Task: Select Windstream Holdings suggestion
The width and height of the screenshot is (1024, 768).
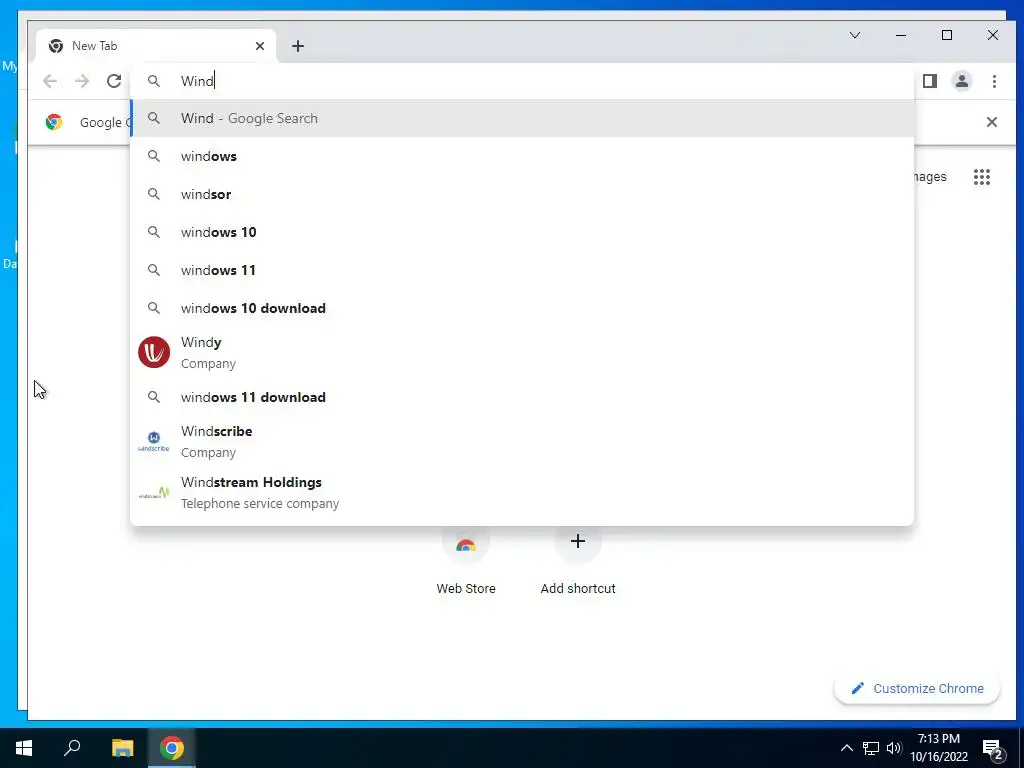Action: [522, 492]
